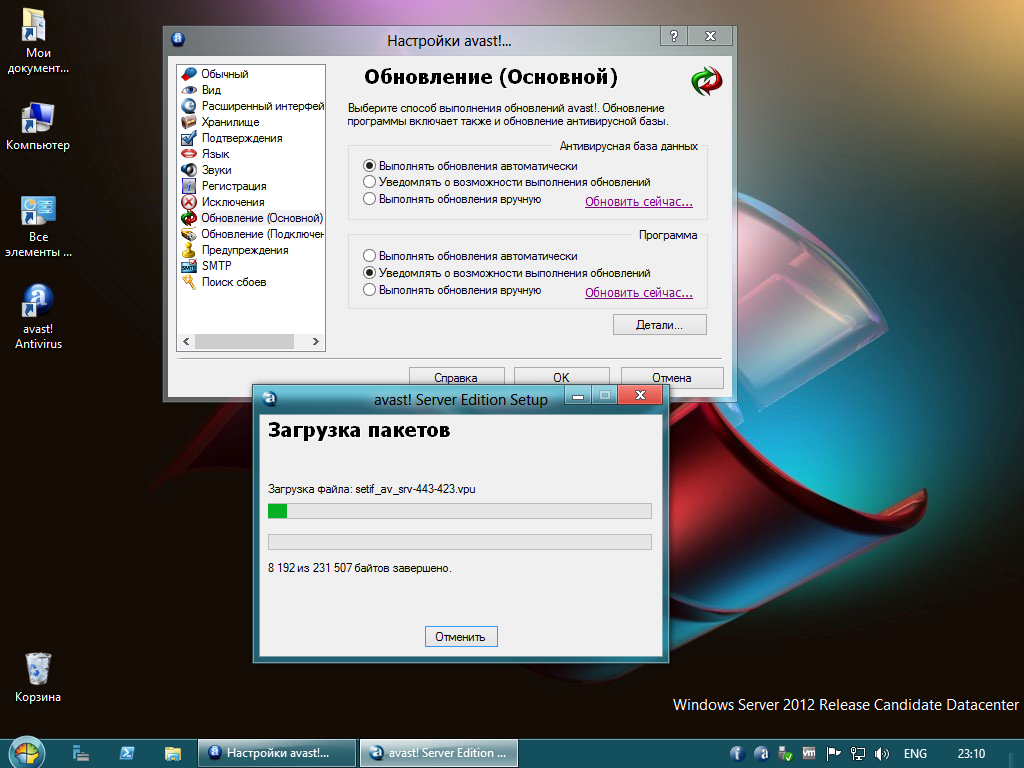Click the Справка button
Screen dimensions: 1024x768
click(456, 377)
